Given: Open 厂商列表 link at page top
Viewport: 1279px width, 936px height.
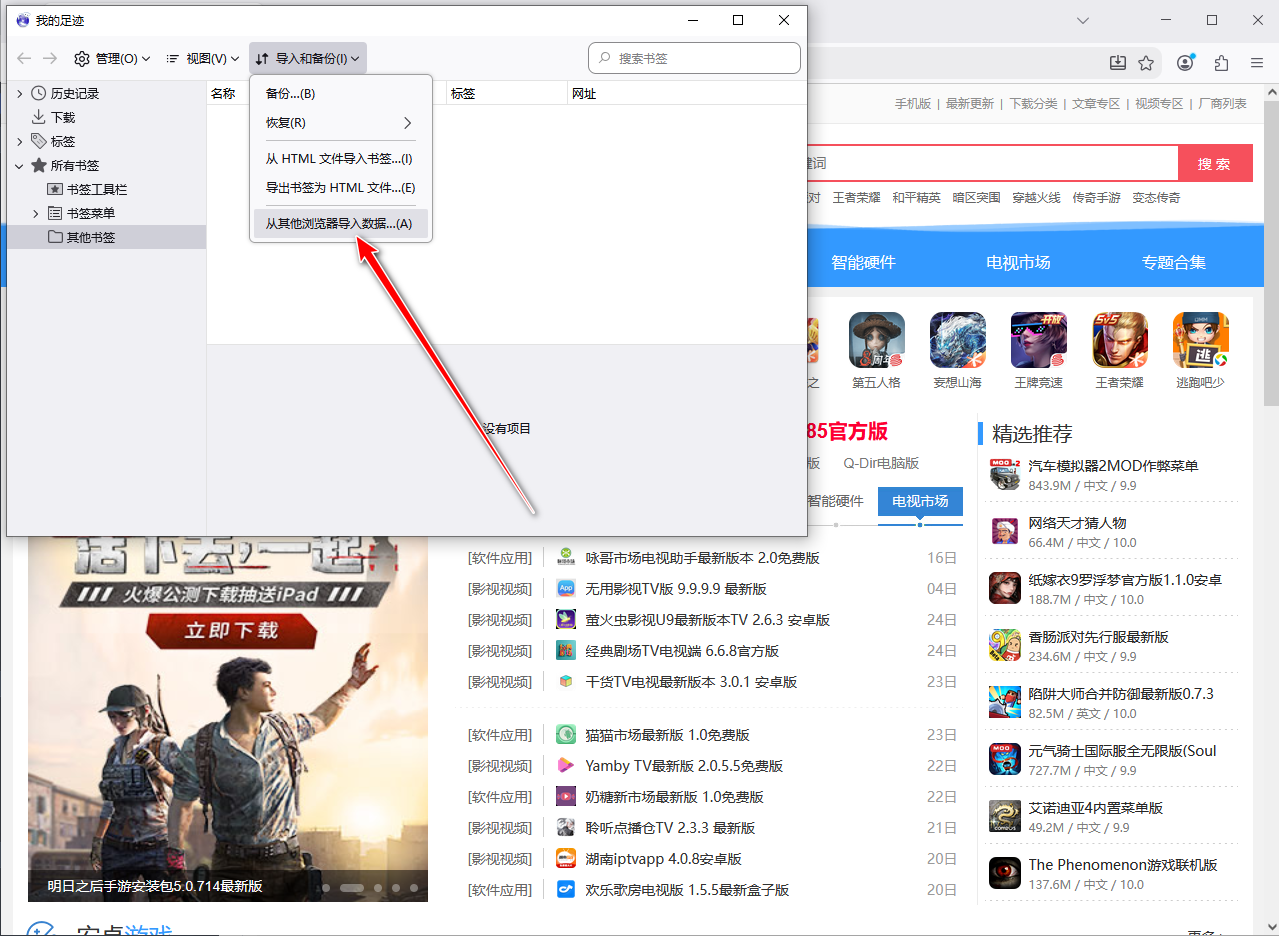Looking at the screenshot, I should point(1222,103).
